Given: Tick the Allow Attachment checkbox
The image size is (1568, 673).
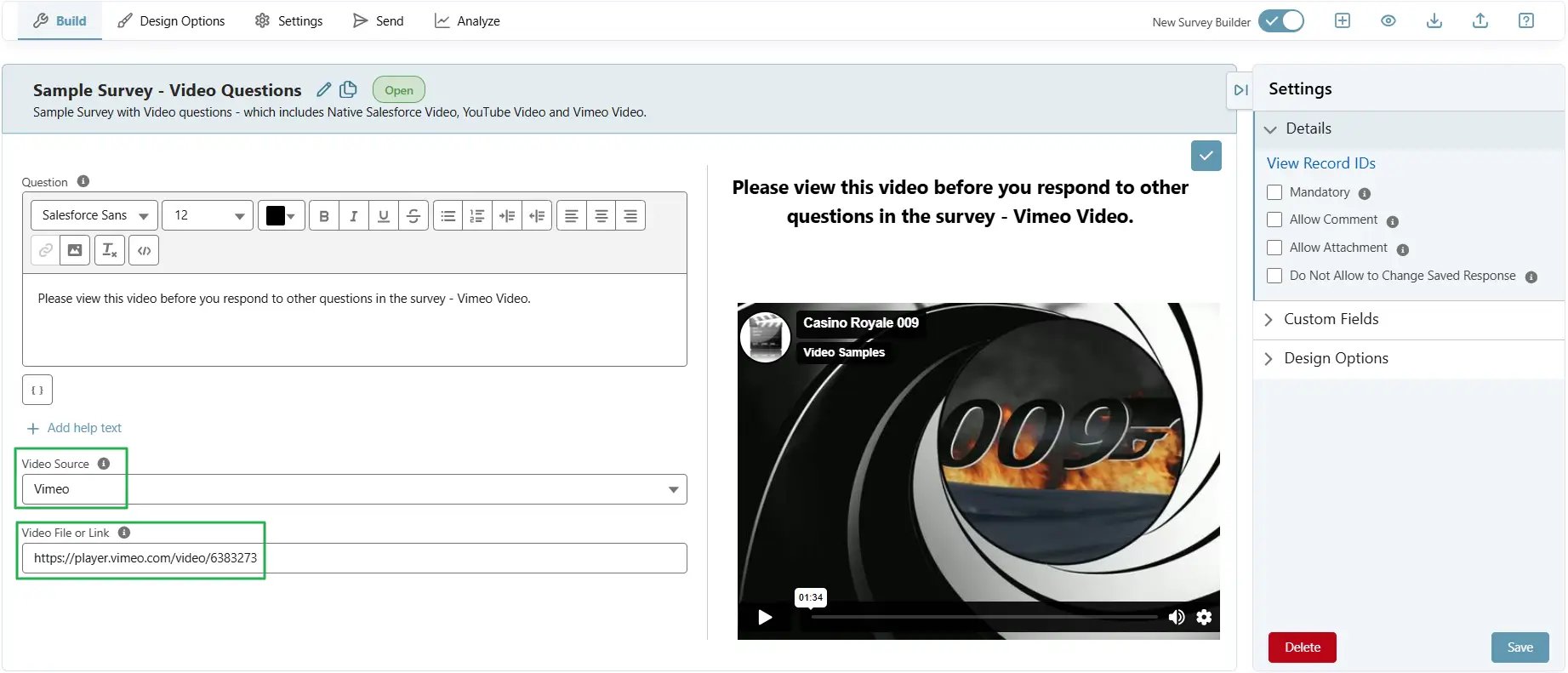Looking at the screenshot, I should [x=1274, y=248].
